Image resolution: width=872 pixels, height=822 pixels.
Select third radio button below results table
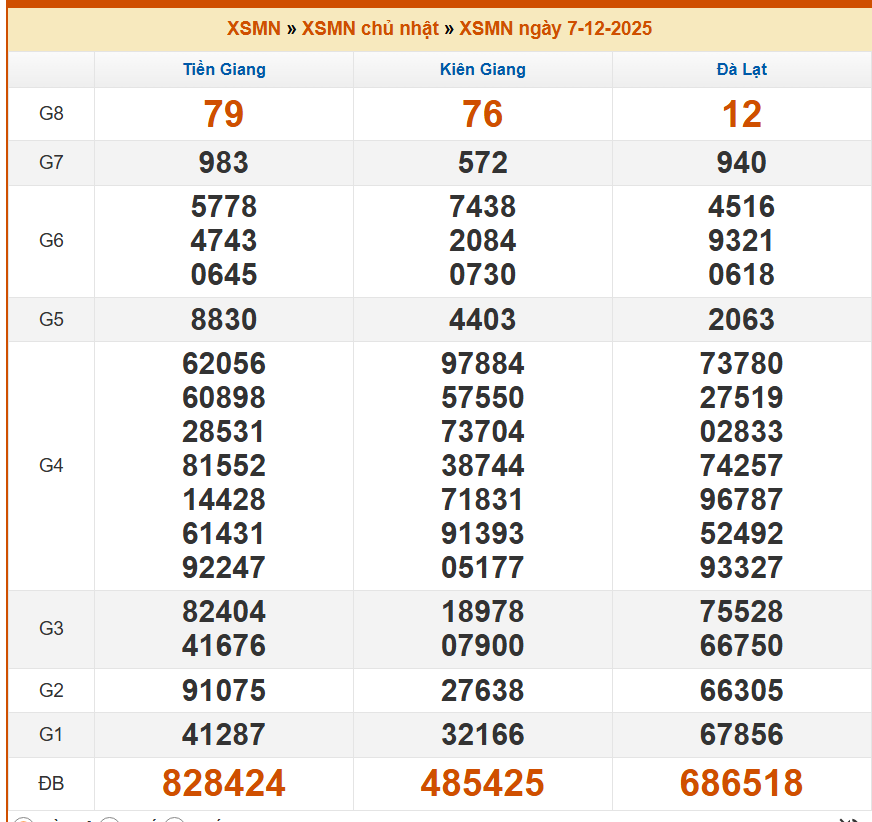click(174, 819)
